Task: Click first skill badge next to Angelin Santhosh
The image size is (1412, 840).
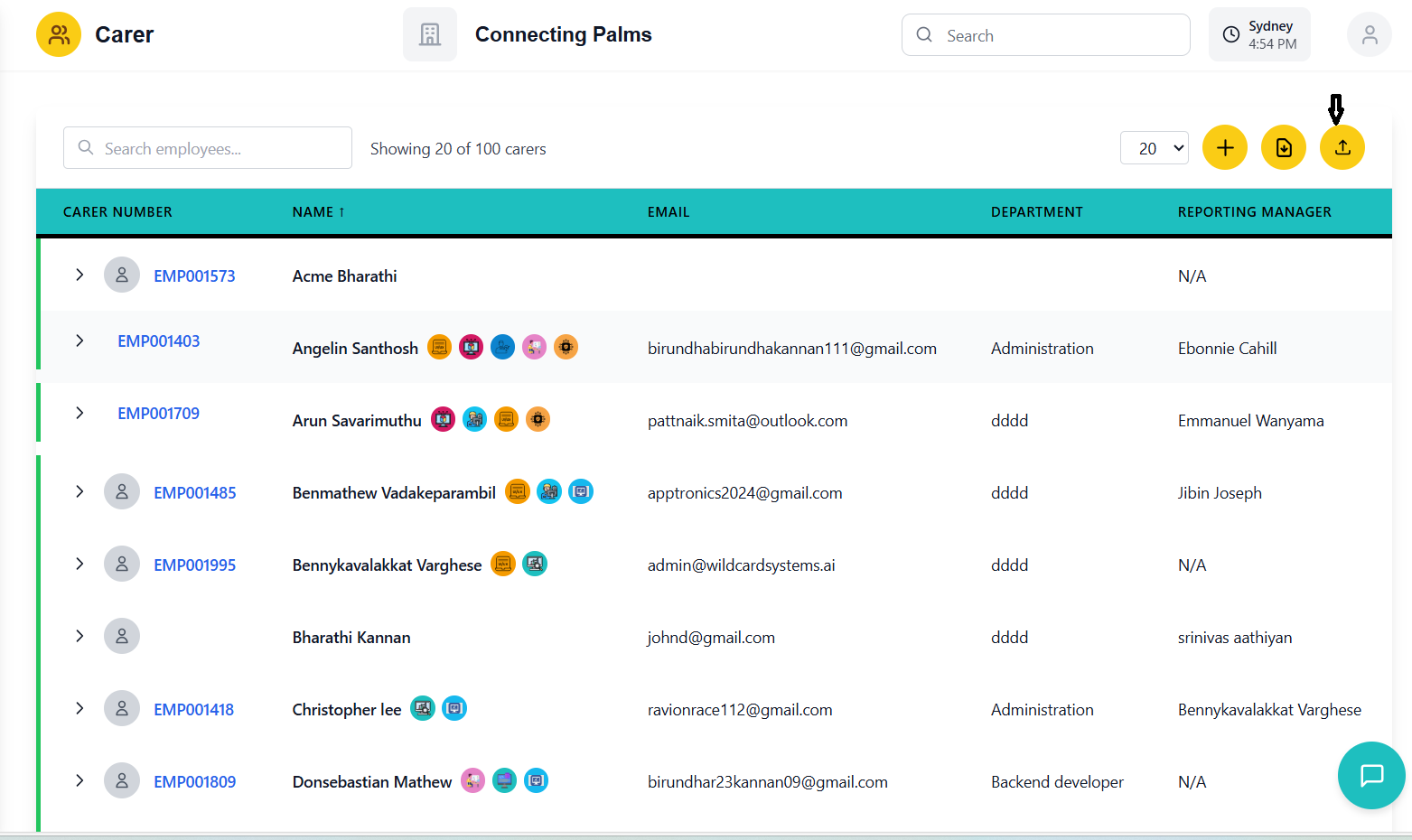Action: pyautogui.click(x=439, y=347)
